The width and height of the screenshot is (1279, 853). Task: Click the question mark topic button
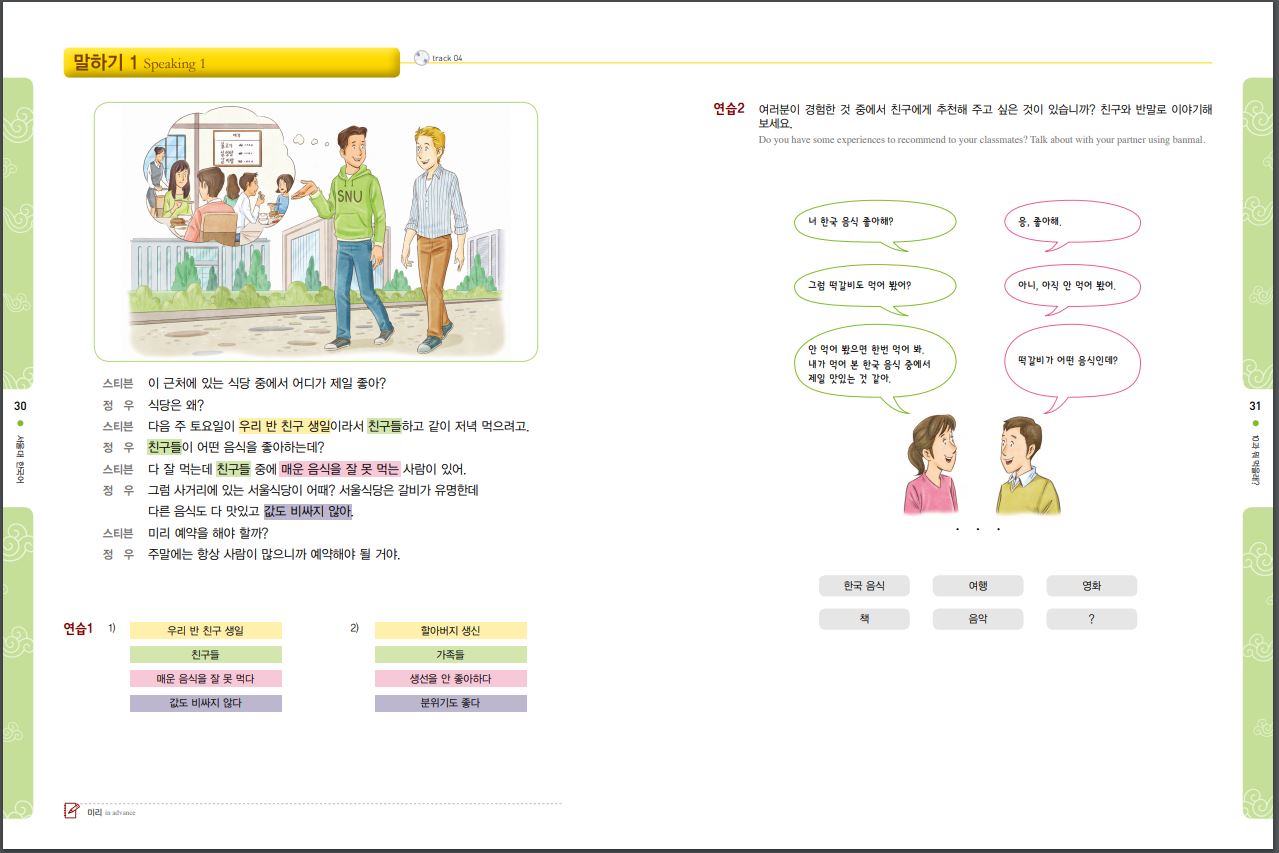pos(1091,619)
